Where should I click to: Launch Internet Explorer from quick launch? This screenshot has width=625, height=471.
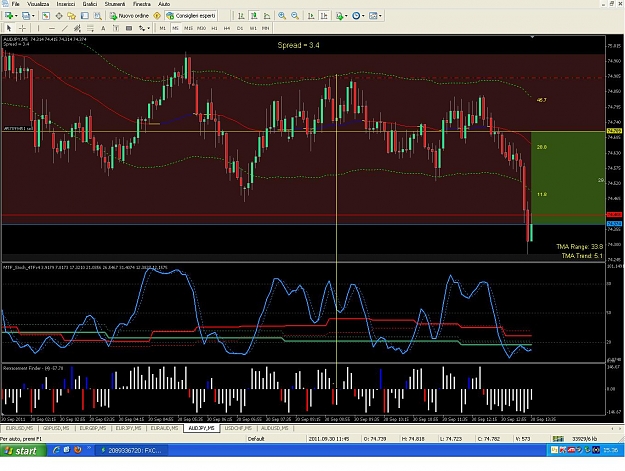pyautogui.click(x=56, y=450)
